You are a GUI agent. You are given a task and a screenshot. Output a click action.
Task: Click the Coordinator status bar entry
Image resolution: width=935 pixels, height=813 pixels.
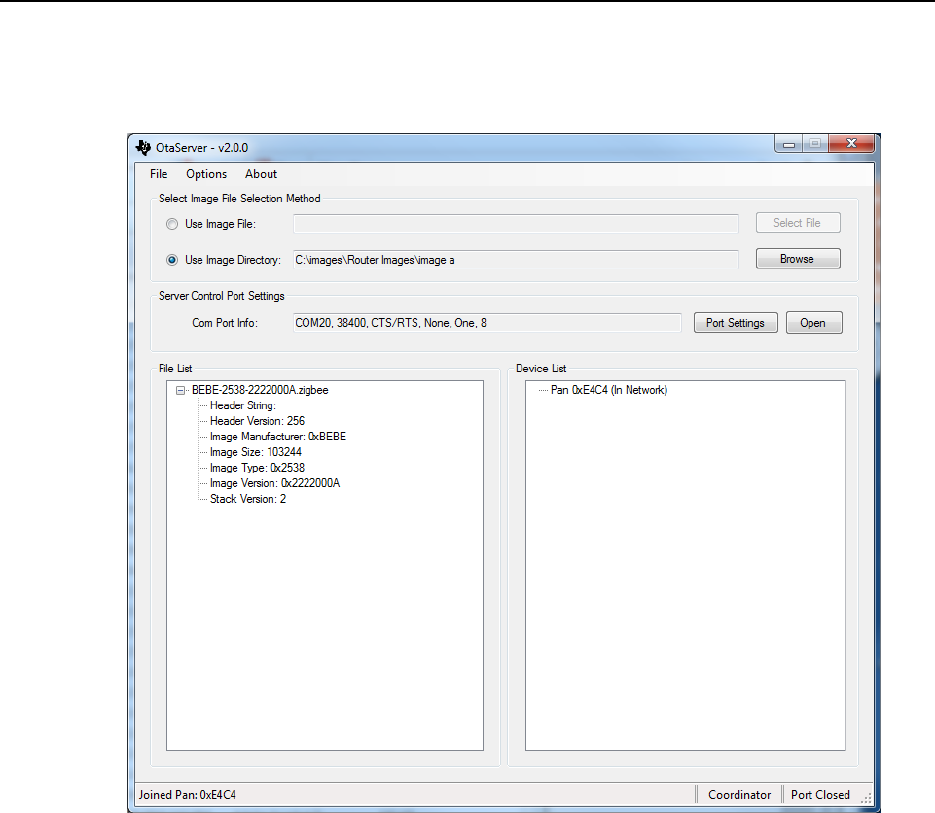[x=739, y=795]
